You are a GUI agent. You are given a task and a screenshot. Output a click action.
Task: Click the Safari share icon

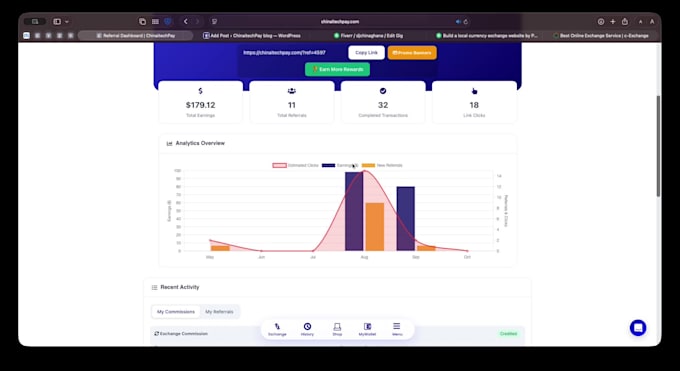tap(624, 21)
